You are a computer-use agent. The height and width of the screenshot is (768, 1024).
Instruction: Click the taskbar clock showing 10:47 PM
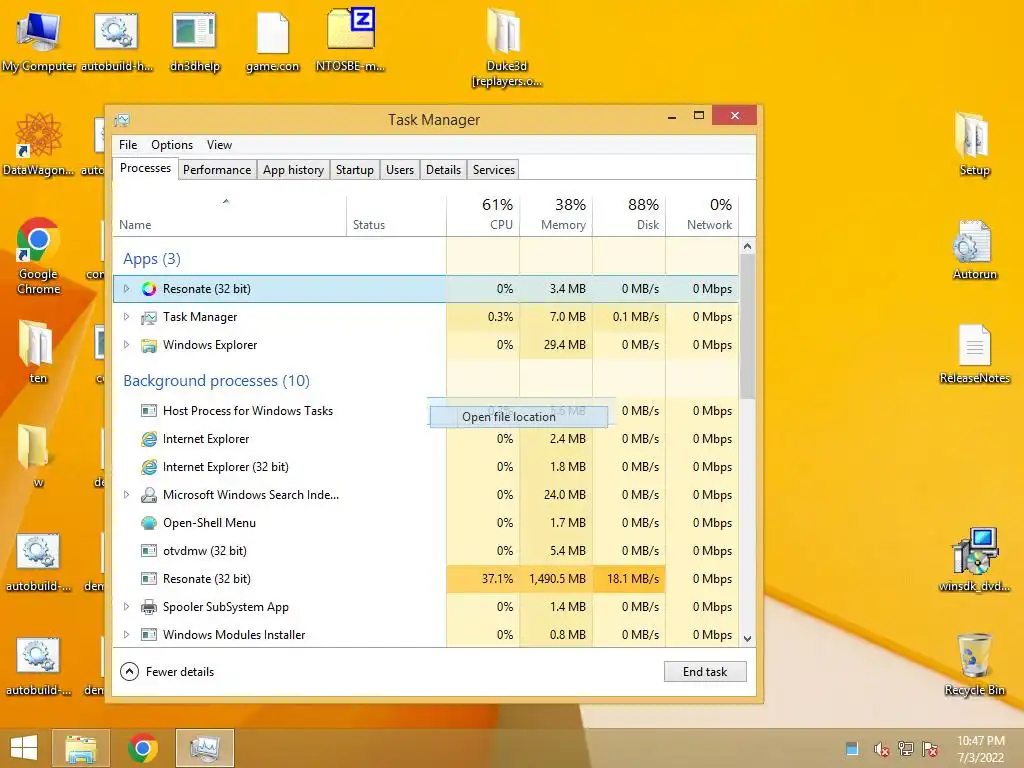[x=981, y=749]
